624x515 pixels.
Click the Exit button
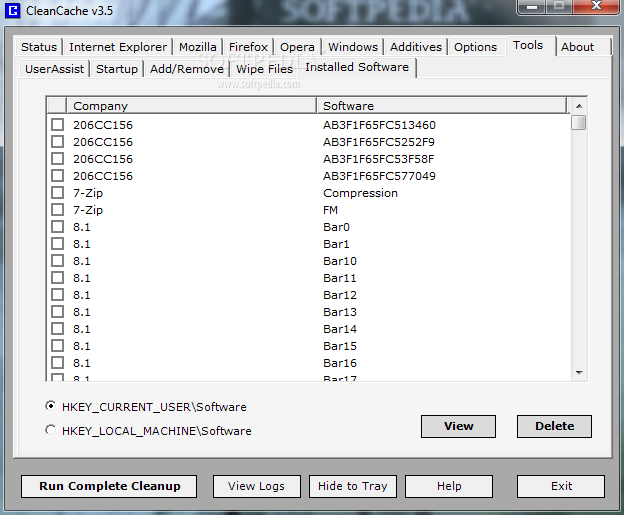[x=561, y=486]
